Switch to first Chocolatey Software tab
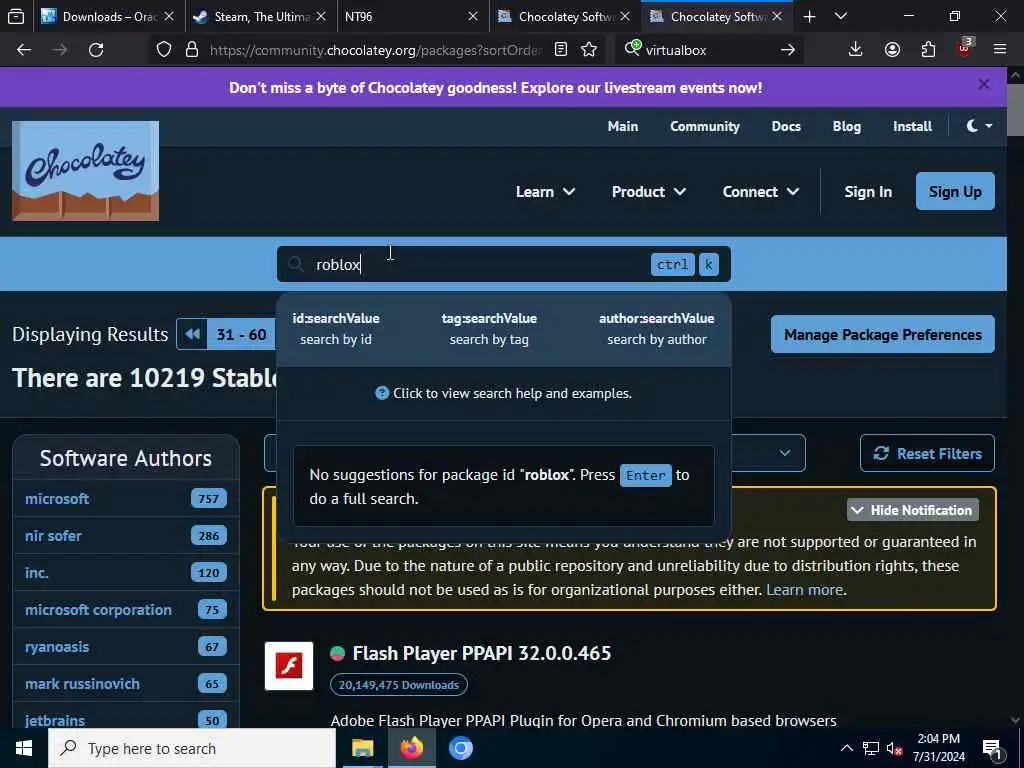 566,16
